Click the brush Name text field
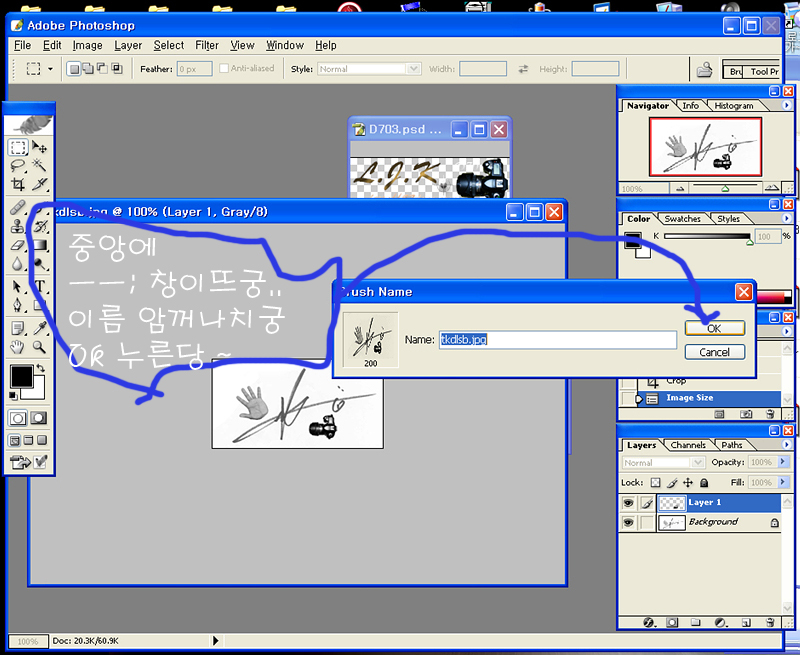Image resolution: width=800 pixels, height=655 pixels. click(x=557, y=340)
